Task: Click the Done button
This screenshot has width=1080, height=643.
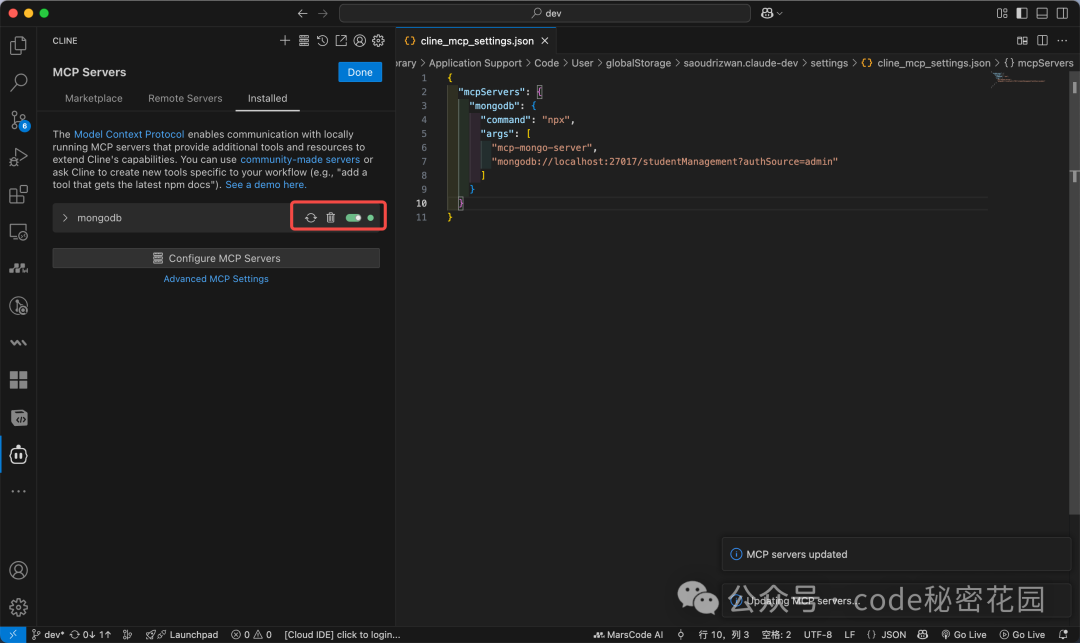Action: [x=360, y=71]
